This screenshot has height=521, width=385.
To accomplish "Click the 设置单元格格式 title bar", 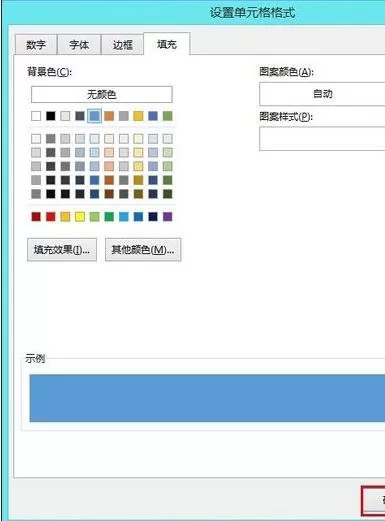I will click(x=252, y=13).
